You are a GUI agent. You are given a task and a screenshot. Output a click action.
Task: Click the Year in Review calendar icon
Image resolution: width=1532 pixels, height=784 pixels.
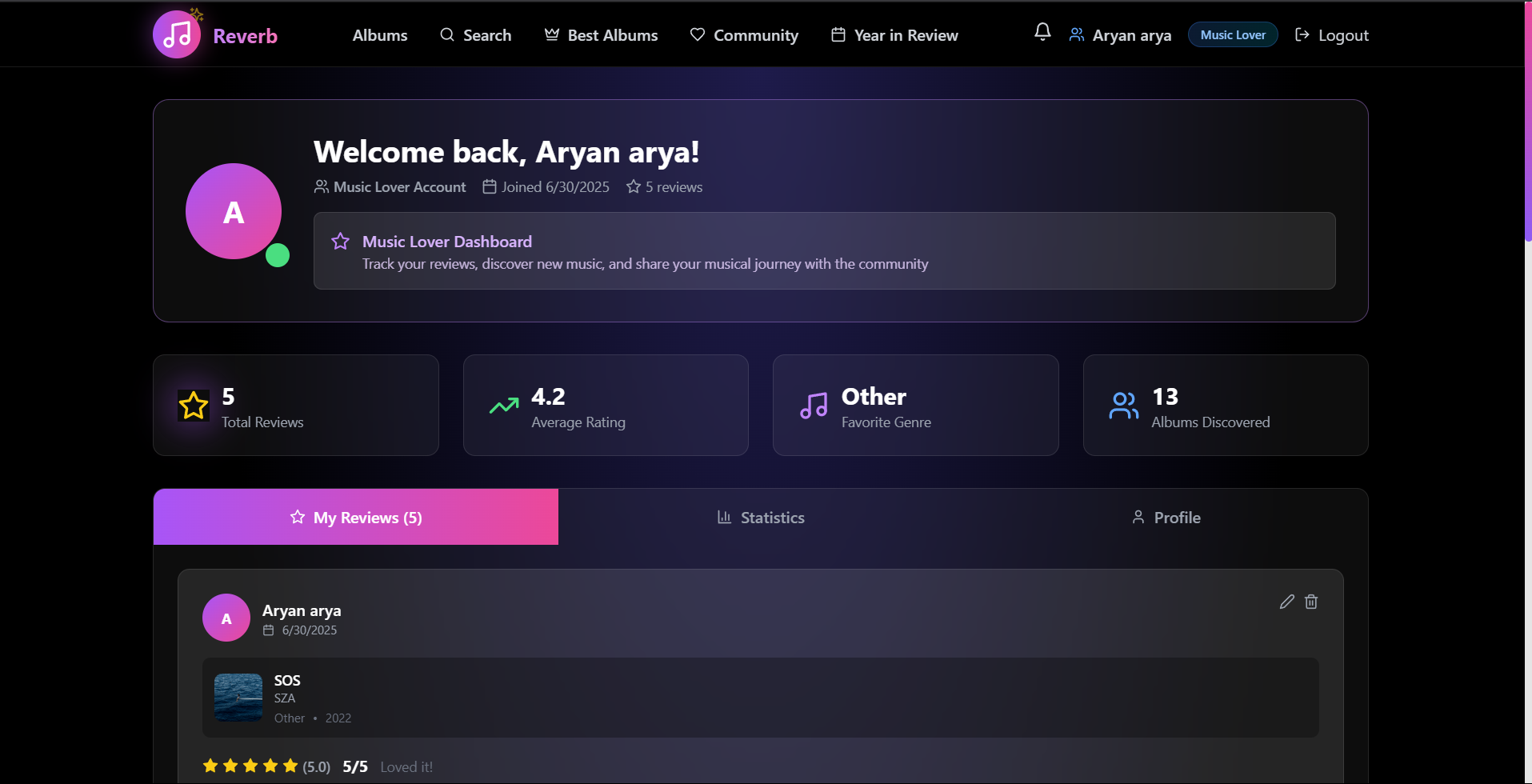(x=838, y=34)
